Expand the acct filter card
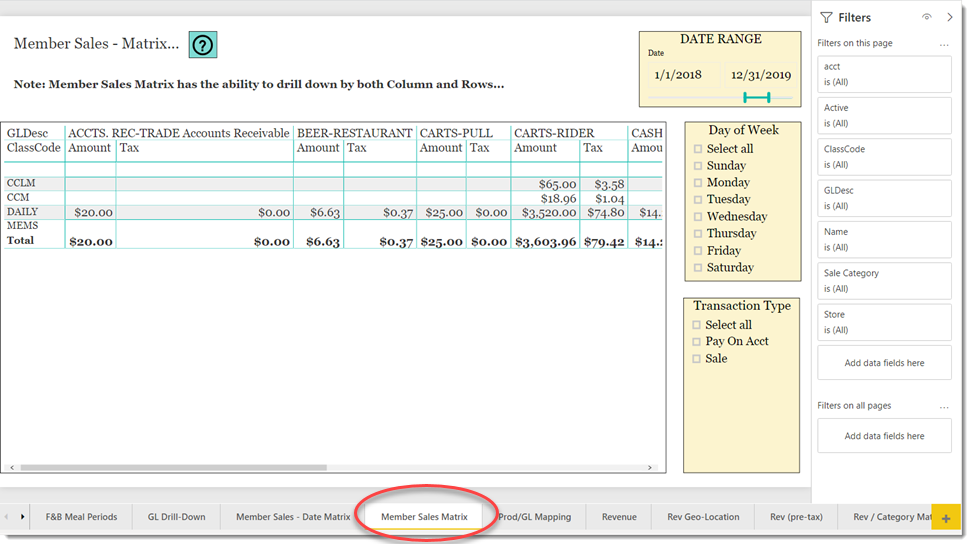 [884, 74]
